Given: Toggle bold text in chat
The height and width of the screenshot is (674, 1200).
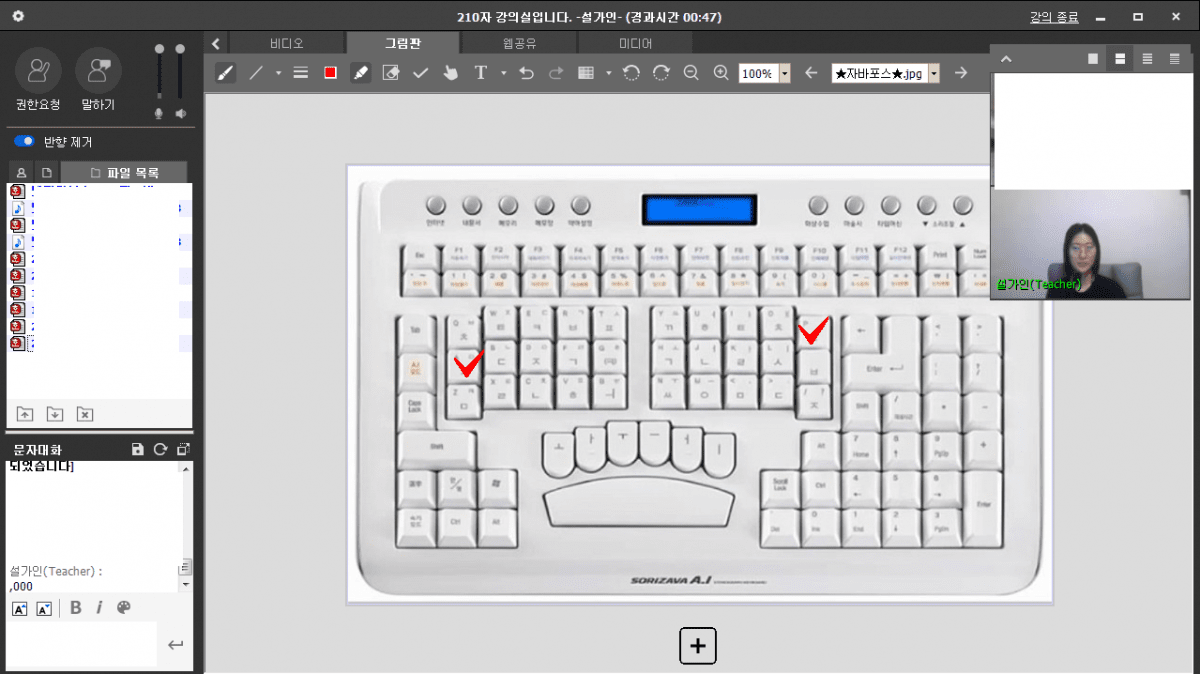Looking at the screenshot, I should (76, 608).
